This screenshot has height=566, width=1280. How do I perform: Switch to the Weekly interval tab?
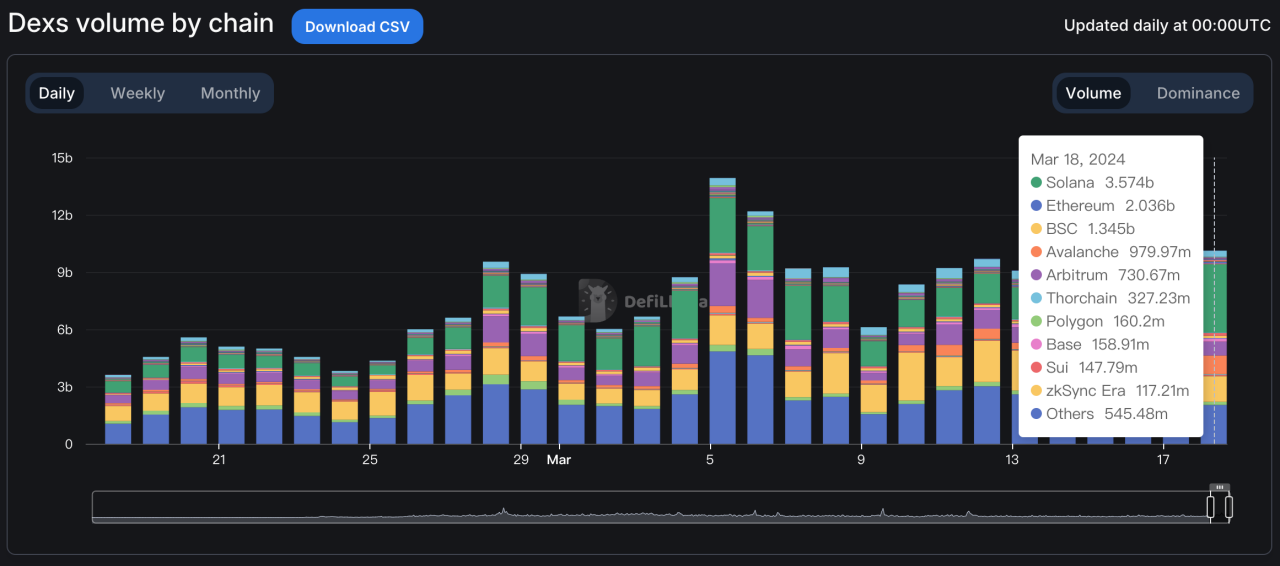click(x=137, y=93)
